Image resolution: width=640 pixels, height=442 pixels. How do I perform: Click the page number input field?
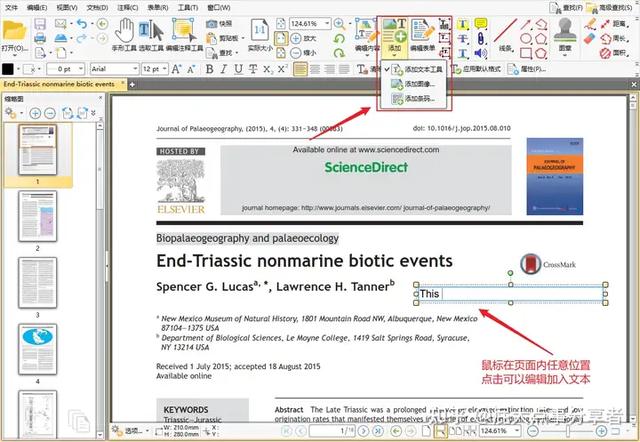(333, 431)
